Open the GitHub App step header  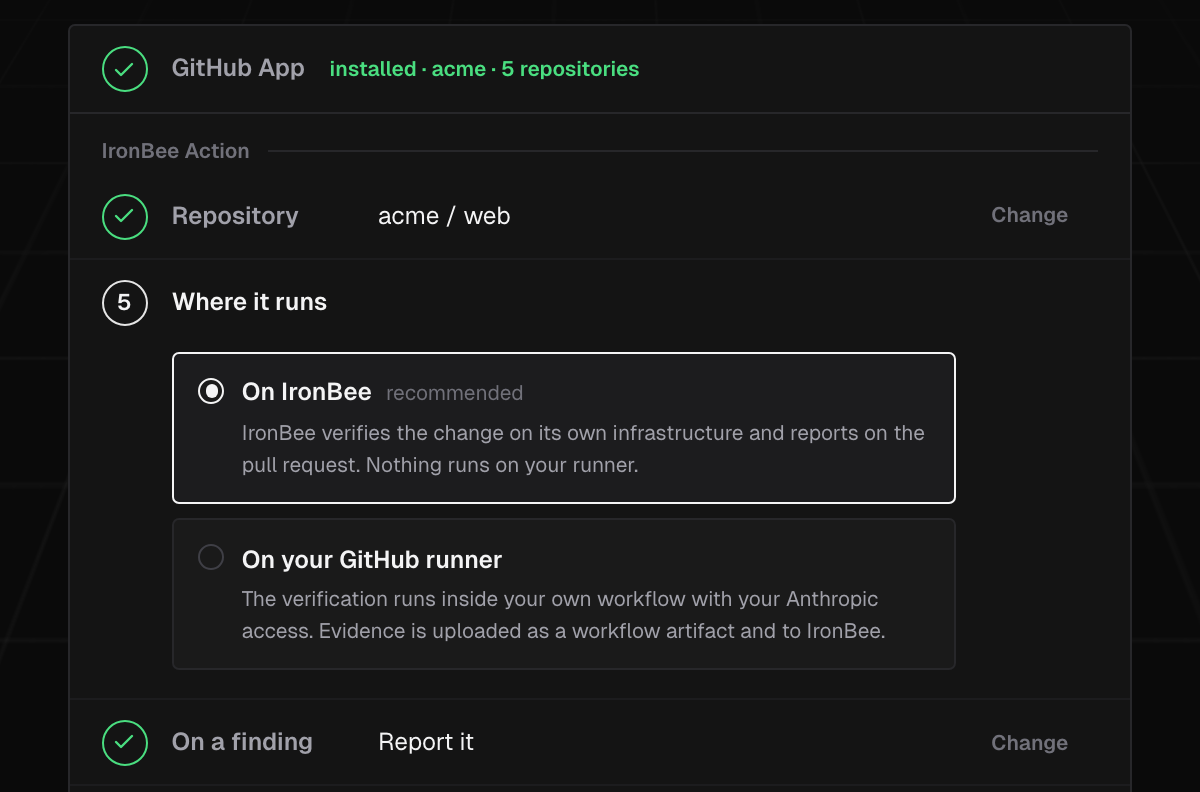click(600, 69)
